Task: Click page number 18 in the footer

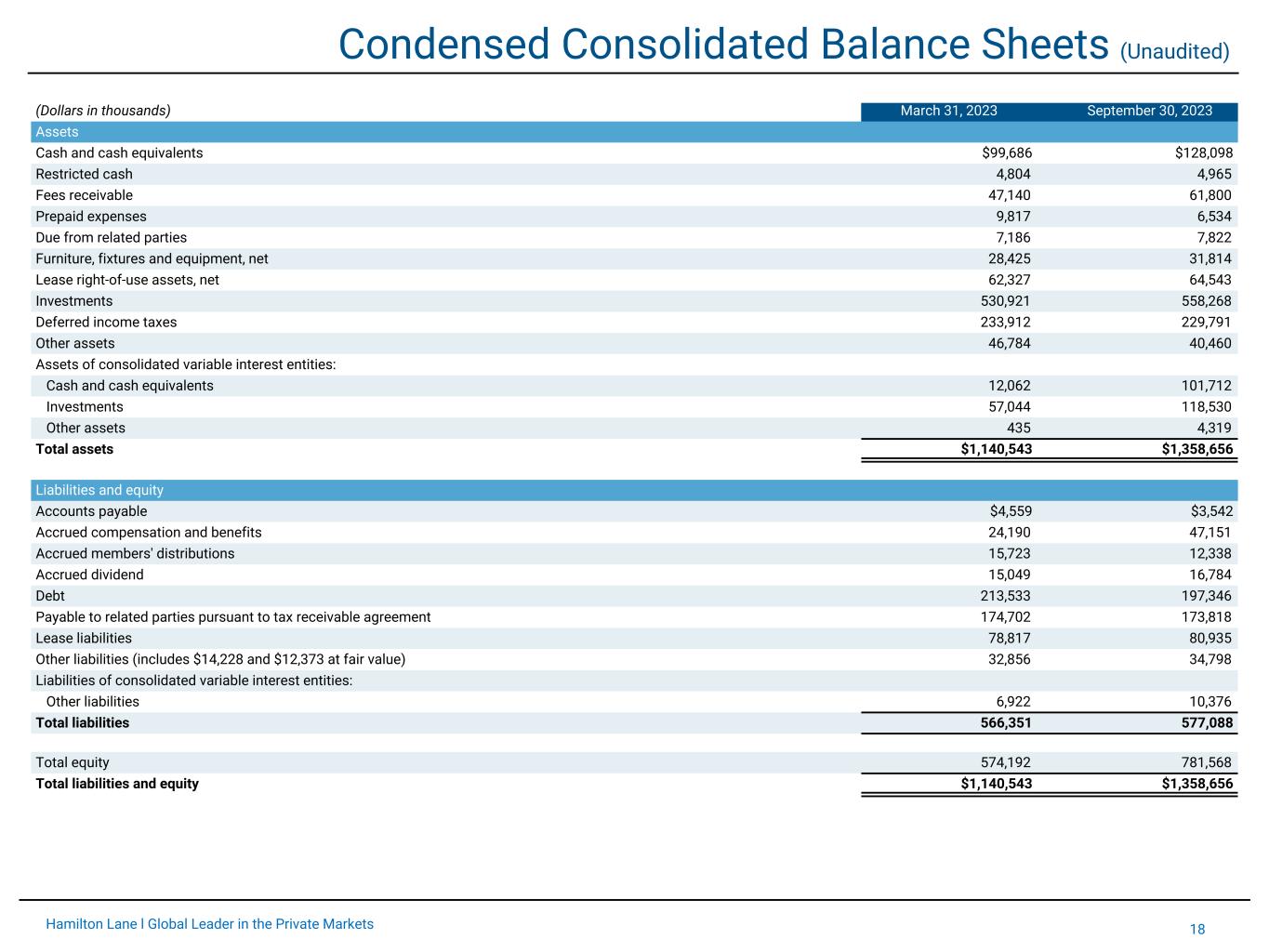Action: pos(1196,930)
